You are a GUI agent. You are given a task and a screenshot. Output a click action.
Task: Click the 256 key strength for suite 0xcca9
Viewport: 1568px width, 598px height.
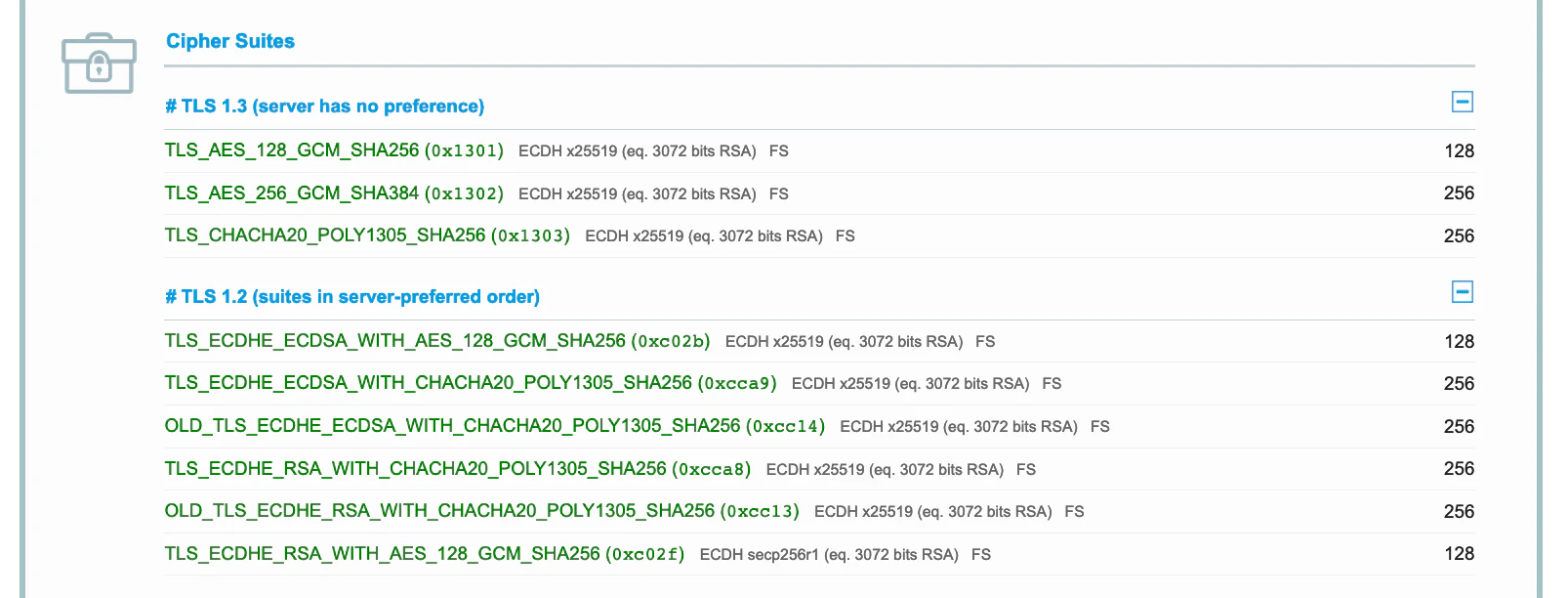(1459, 383)
